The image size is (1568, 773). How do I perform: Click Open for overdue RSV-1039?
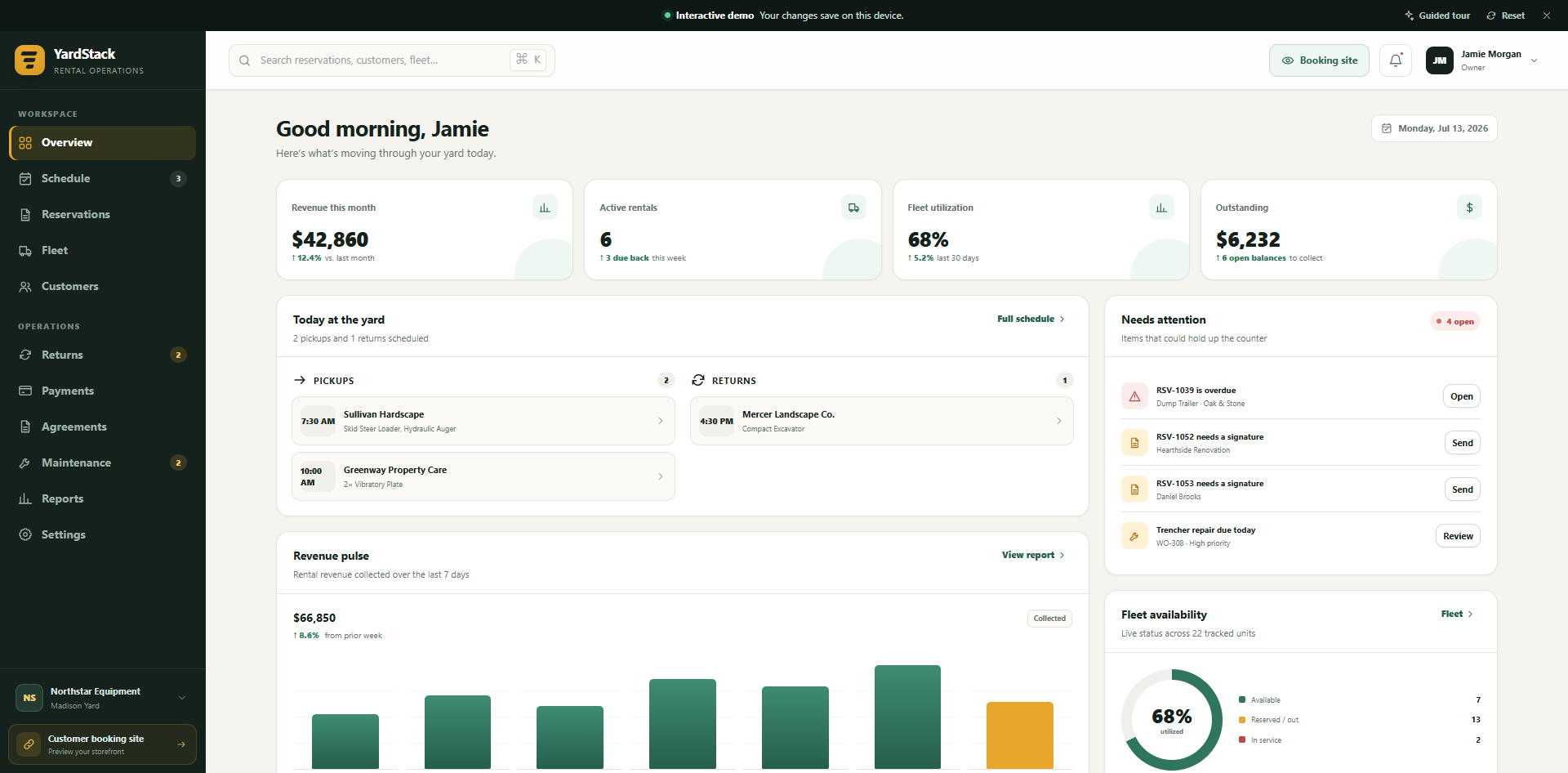(1462, 396)
